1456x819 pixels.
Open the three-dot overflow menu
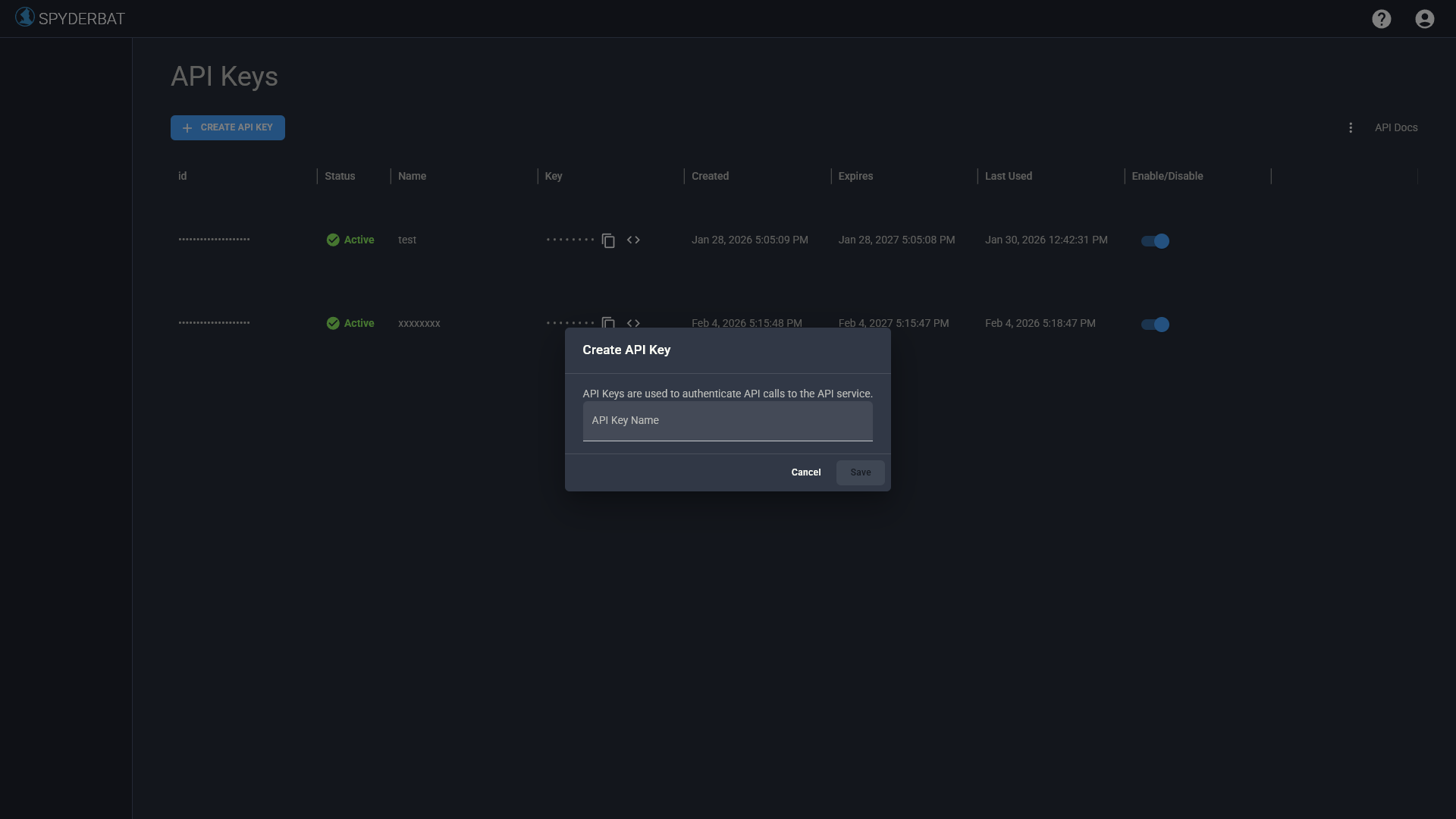[1351, 127]
